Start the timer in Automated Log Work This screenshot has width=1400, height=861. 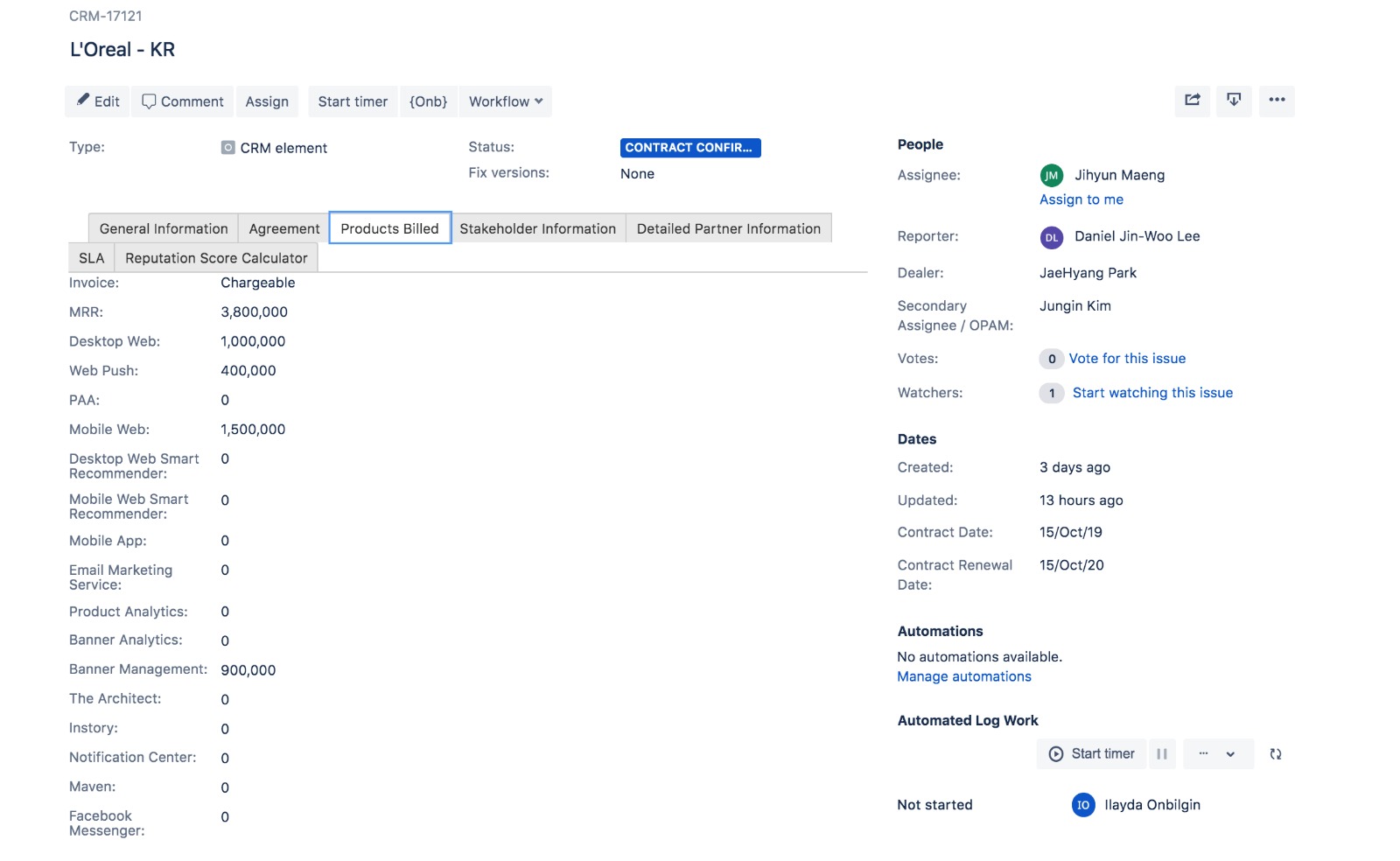(1091, 754)
